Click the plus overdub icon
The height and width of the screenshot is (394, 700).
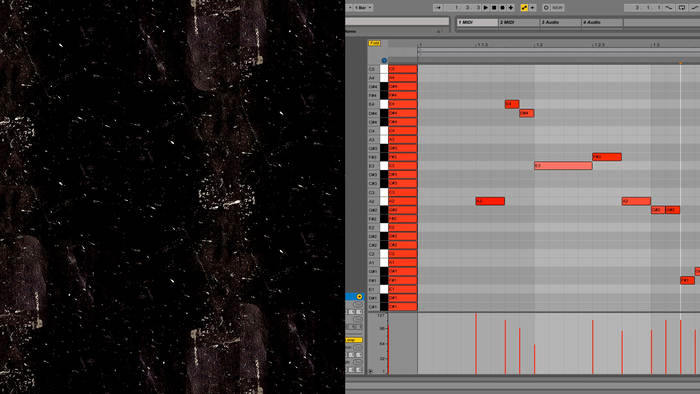511,8
